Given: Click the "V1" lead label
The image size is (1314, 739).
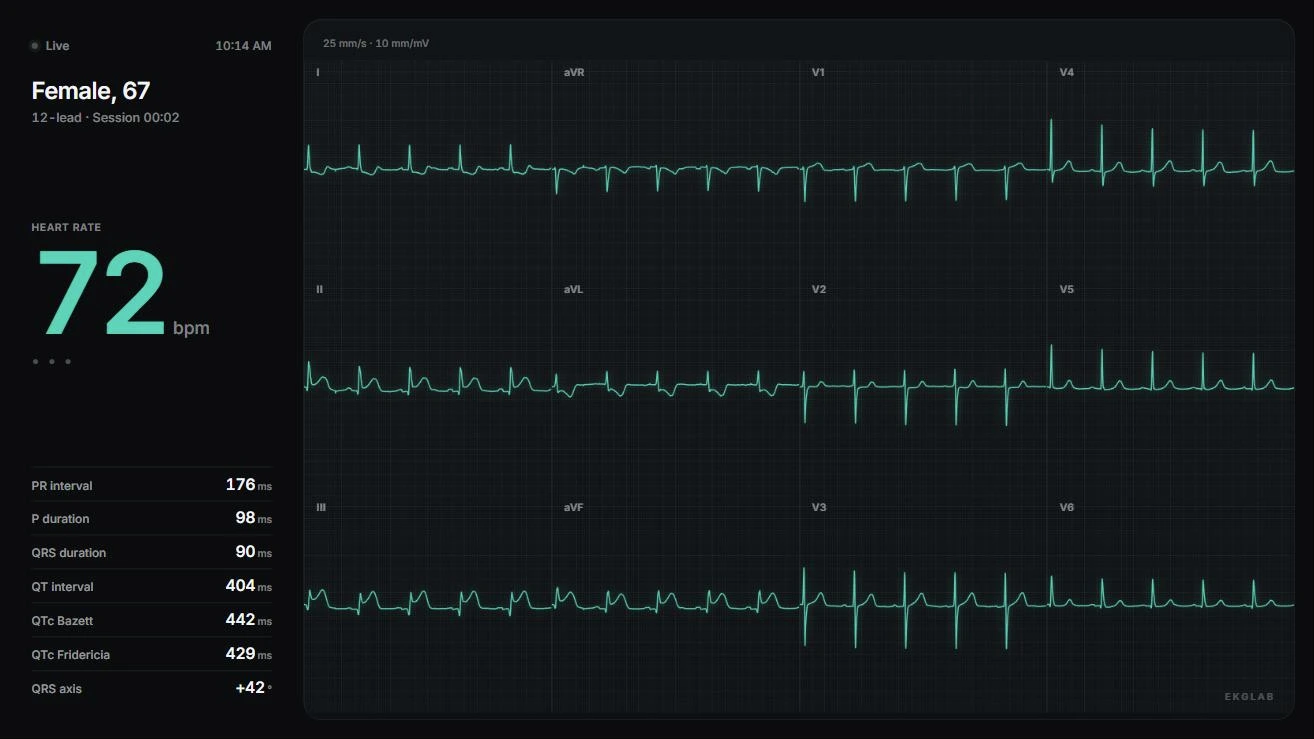Looking at the screenshot, I should (x=818, y=73).
